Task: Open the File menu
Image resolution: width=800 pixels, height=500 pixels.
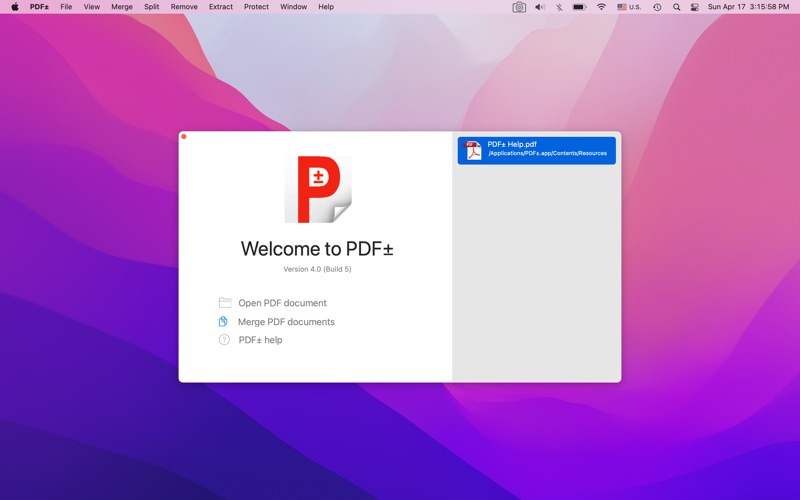Action: click(66, 7)
